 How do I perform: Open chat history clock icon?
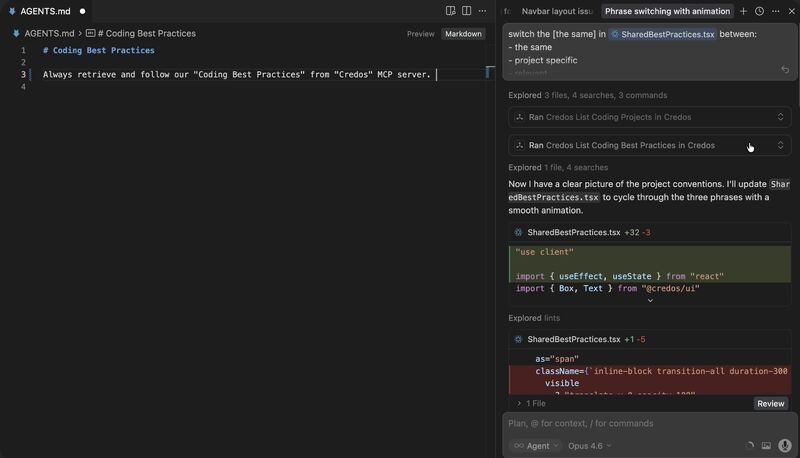pyautogui.click(x=759, y=11)
